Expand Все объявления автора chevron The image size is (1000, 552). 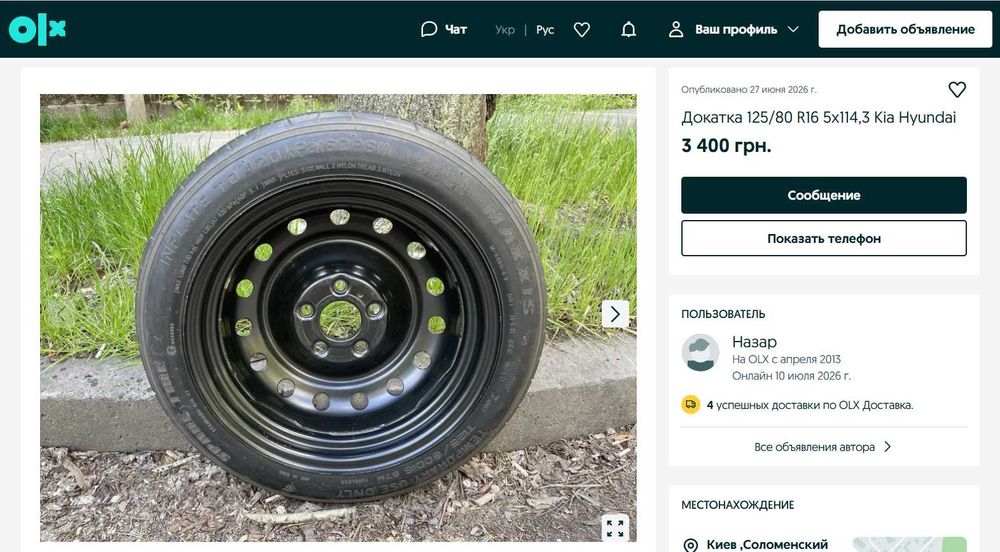point(887,447)
